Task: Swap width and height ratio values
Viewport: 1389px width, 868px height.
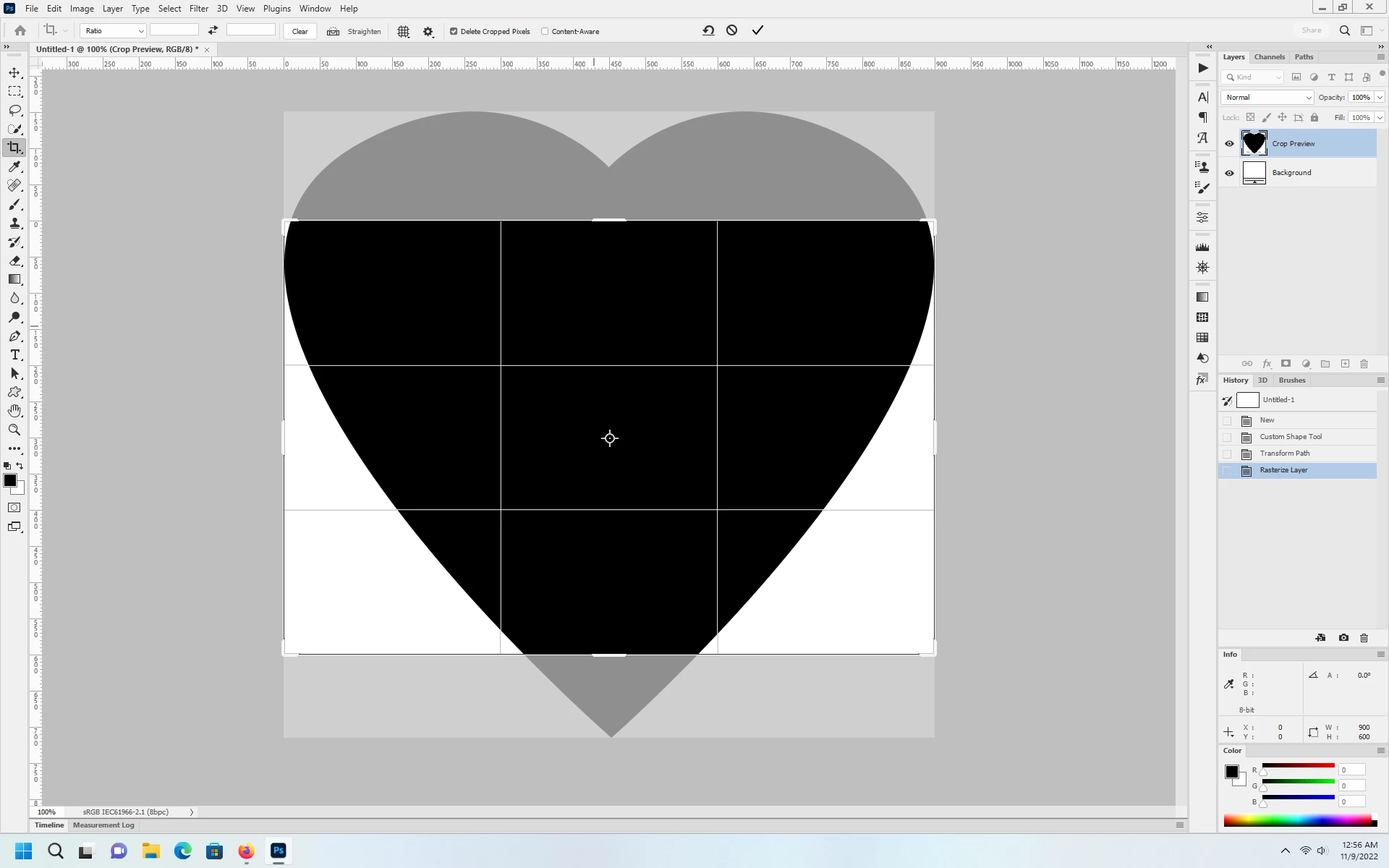Action: tap(213, 30)
